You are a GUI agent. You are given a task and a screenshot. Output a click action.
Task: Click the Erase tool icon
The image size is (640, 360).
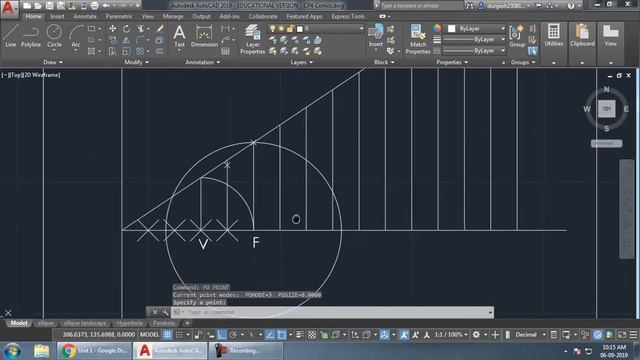[160, 29]
